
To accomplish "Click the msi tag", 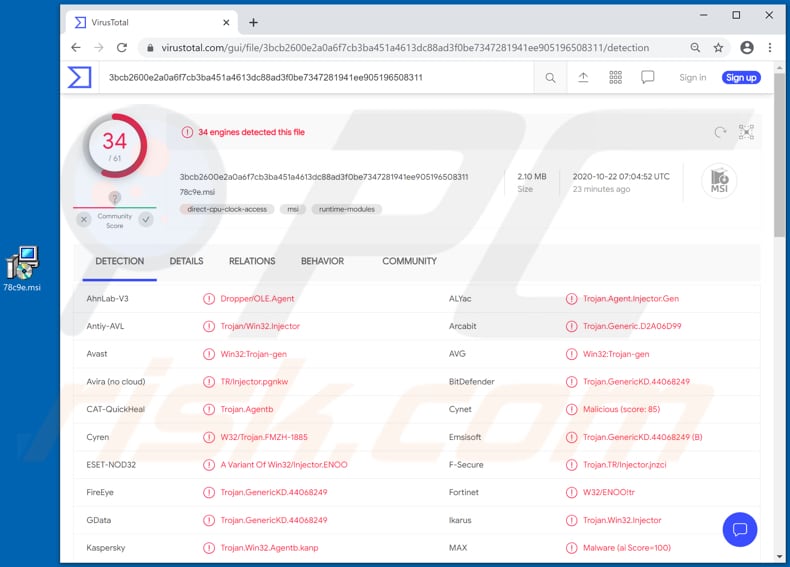I will [x=293, y=209].
